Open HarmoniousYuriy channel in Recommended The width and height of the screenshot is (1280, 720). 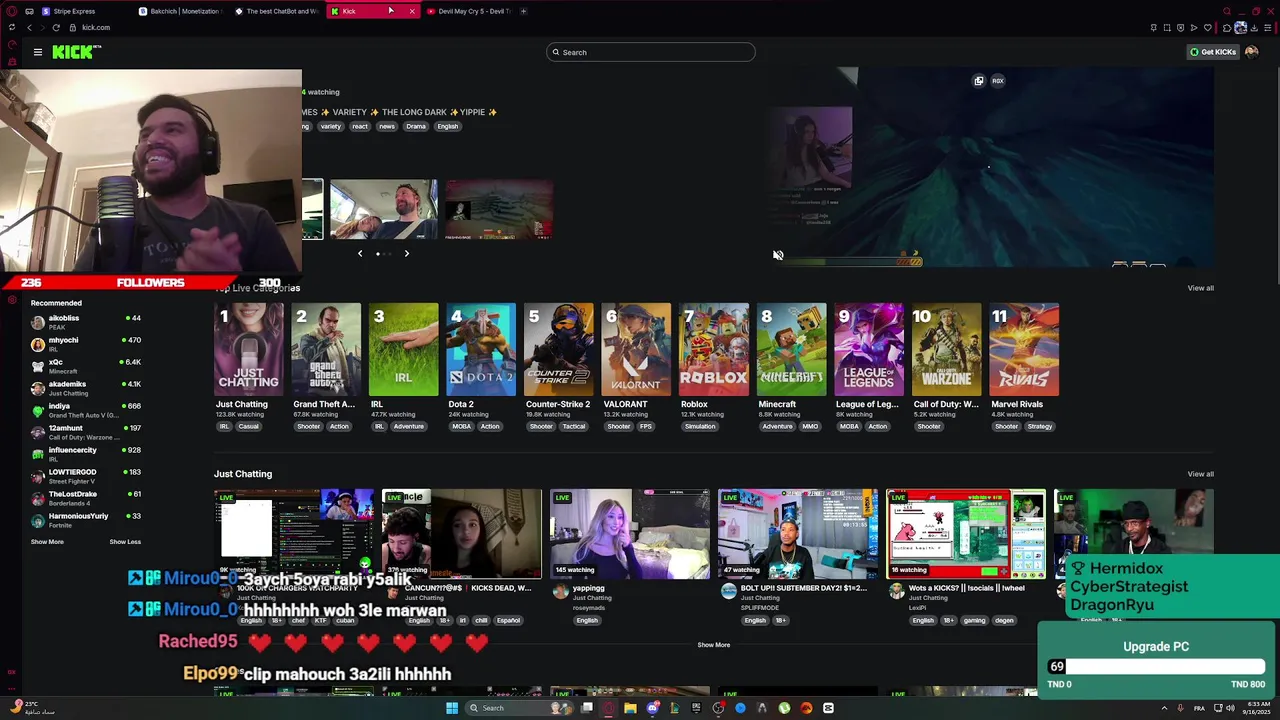click(86, 520)
